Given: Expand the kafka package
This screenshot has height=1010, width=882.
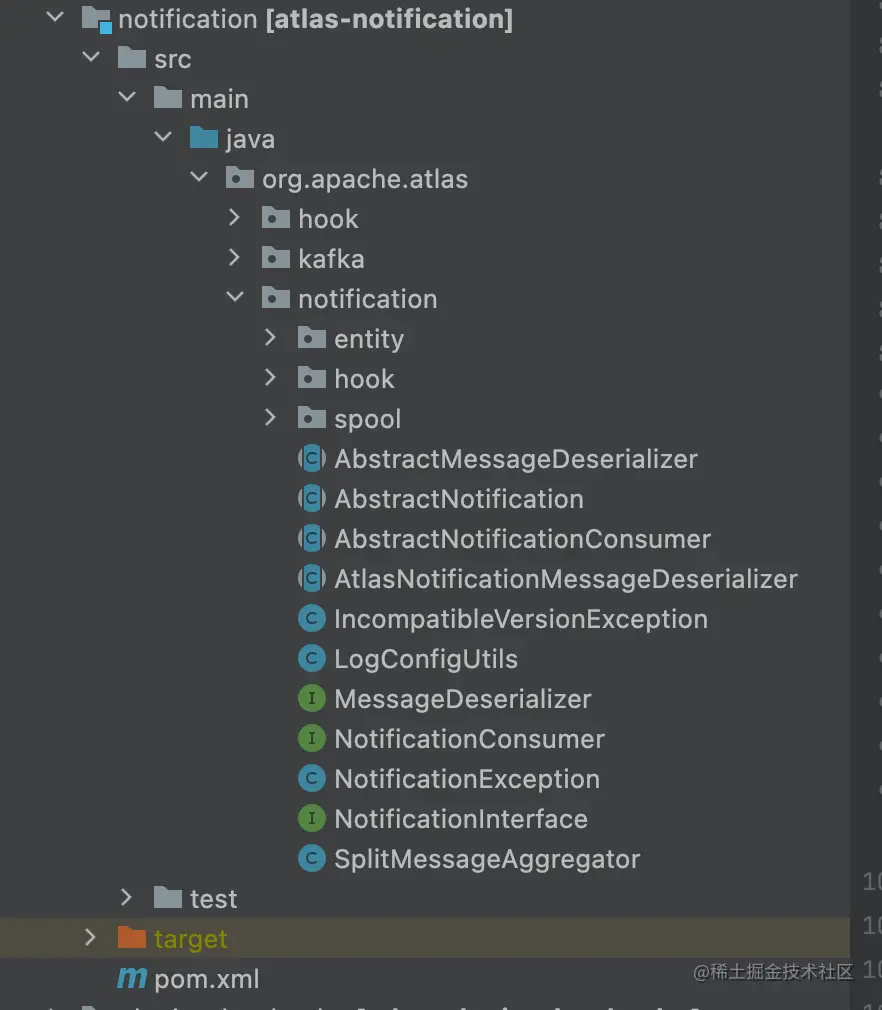Looking at the screenshot, I should (235, 258).
